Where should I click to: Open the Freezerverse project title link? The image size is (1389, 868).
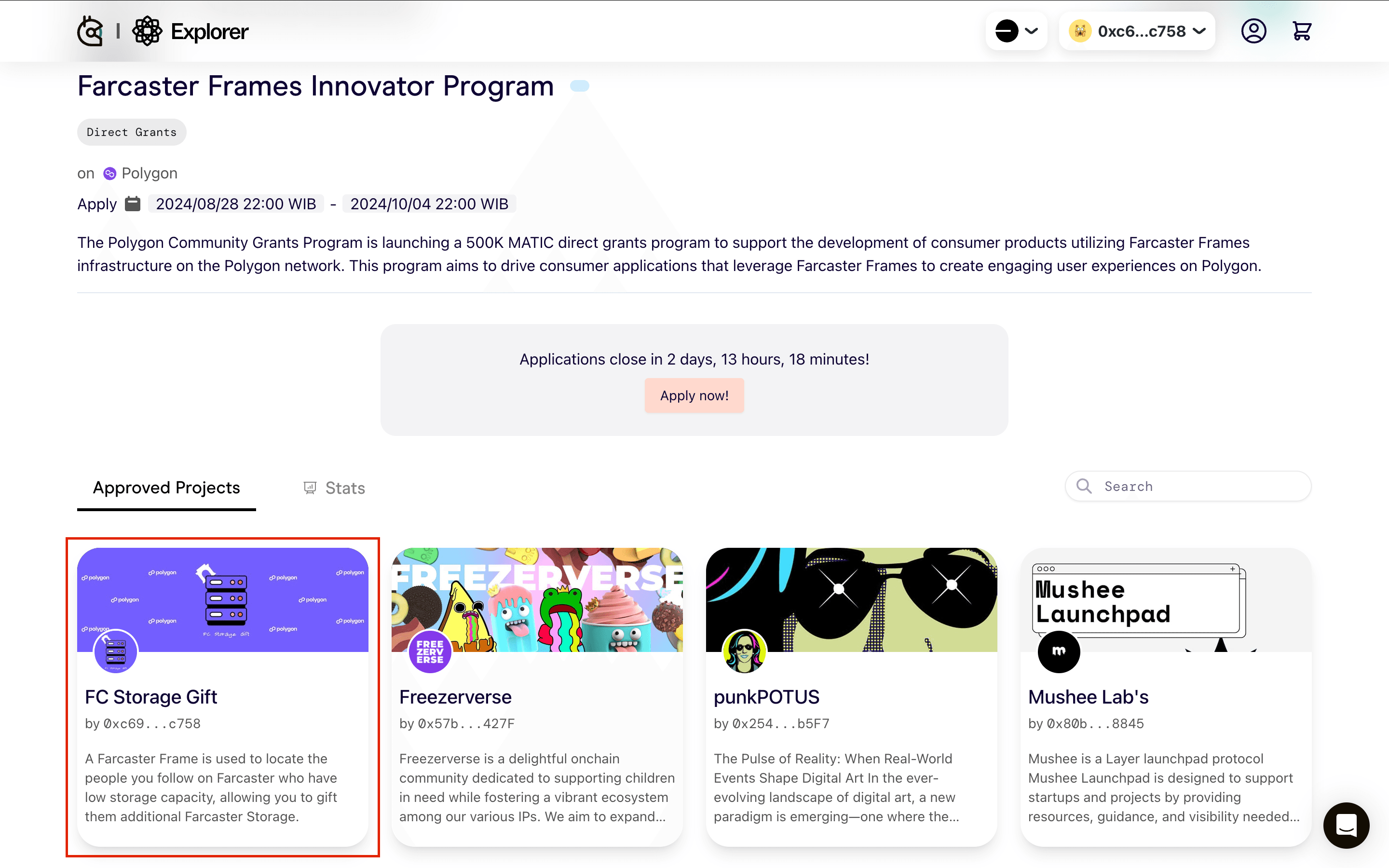455,697
